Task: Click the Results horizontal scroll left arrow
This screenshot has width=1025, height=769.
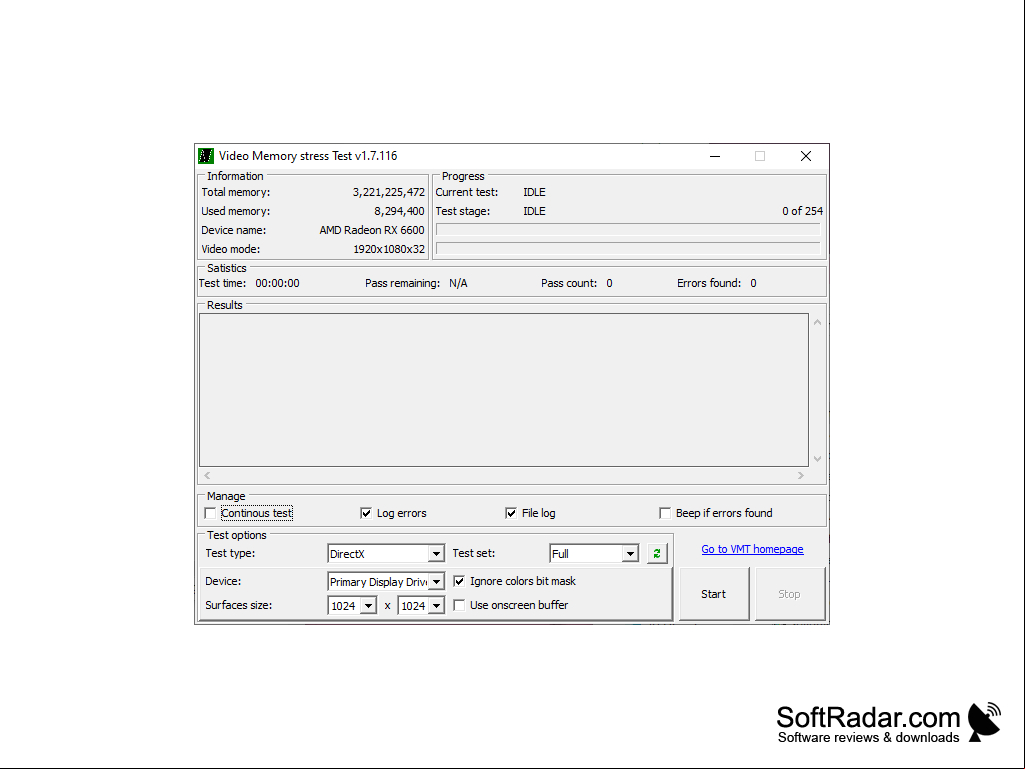Action: pos(207,475)
